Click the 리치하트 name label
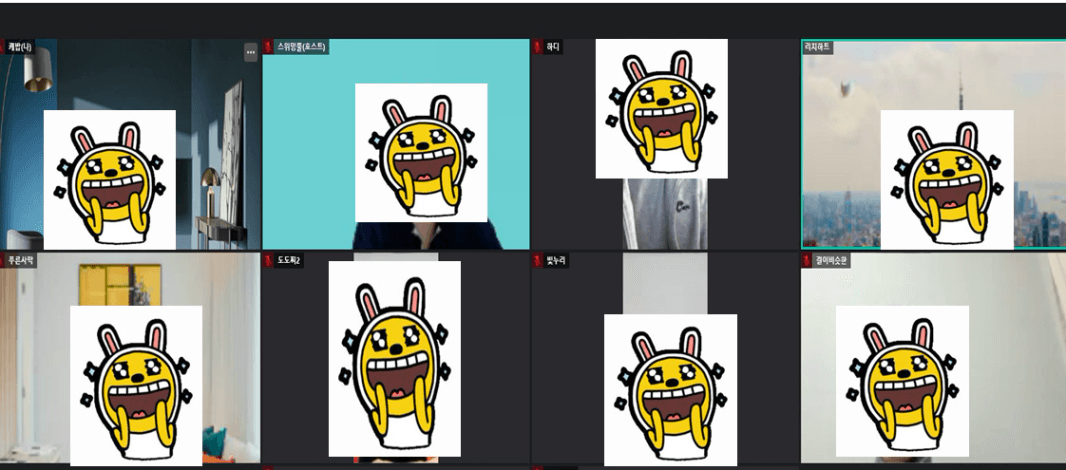 [818, 47]
